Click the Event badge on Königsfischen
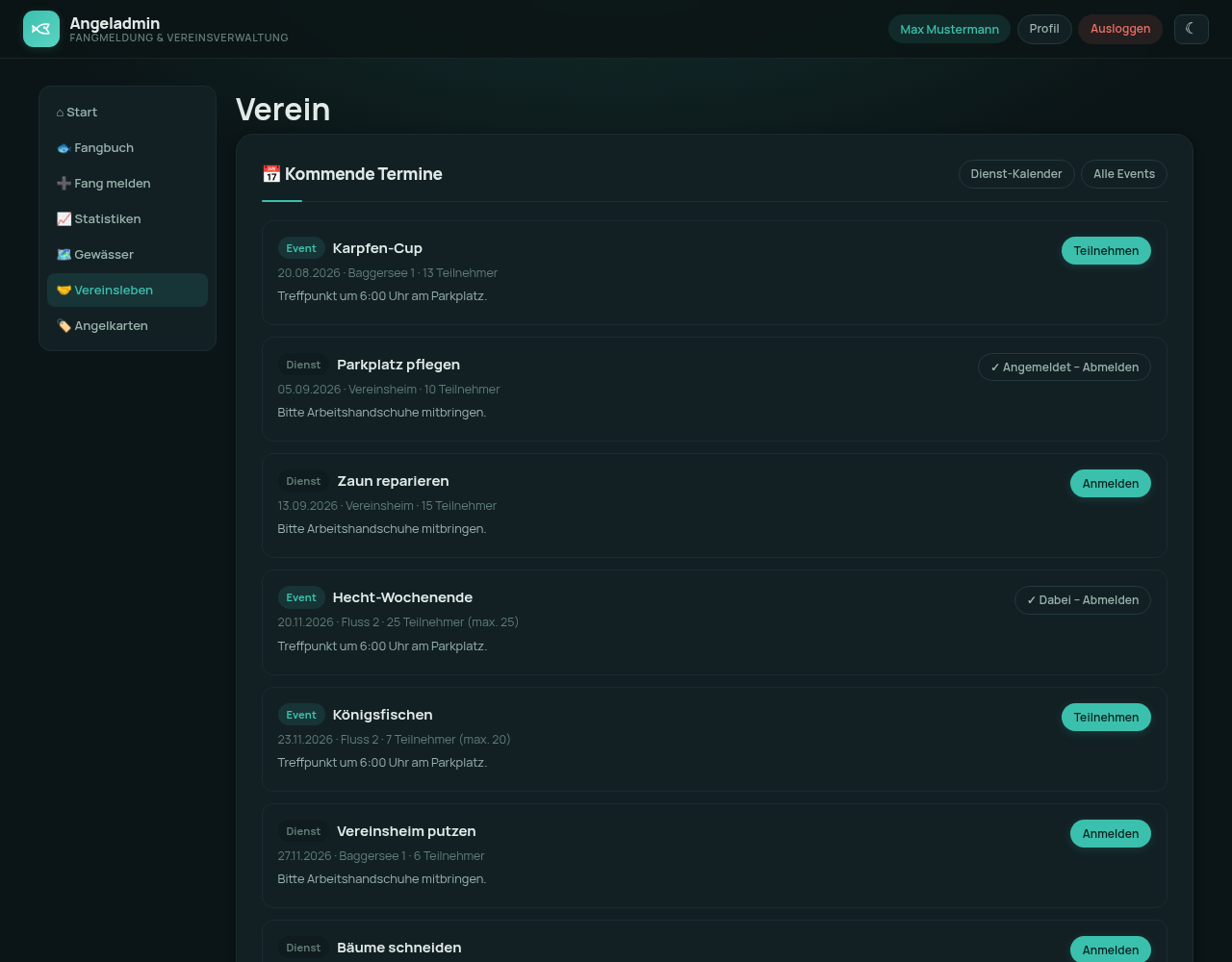The width and height of the screenshot is (1232, 962). click(301, 715)
